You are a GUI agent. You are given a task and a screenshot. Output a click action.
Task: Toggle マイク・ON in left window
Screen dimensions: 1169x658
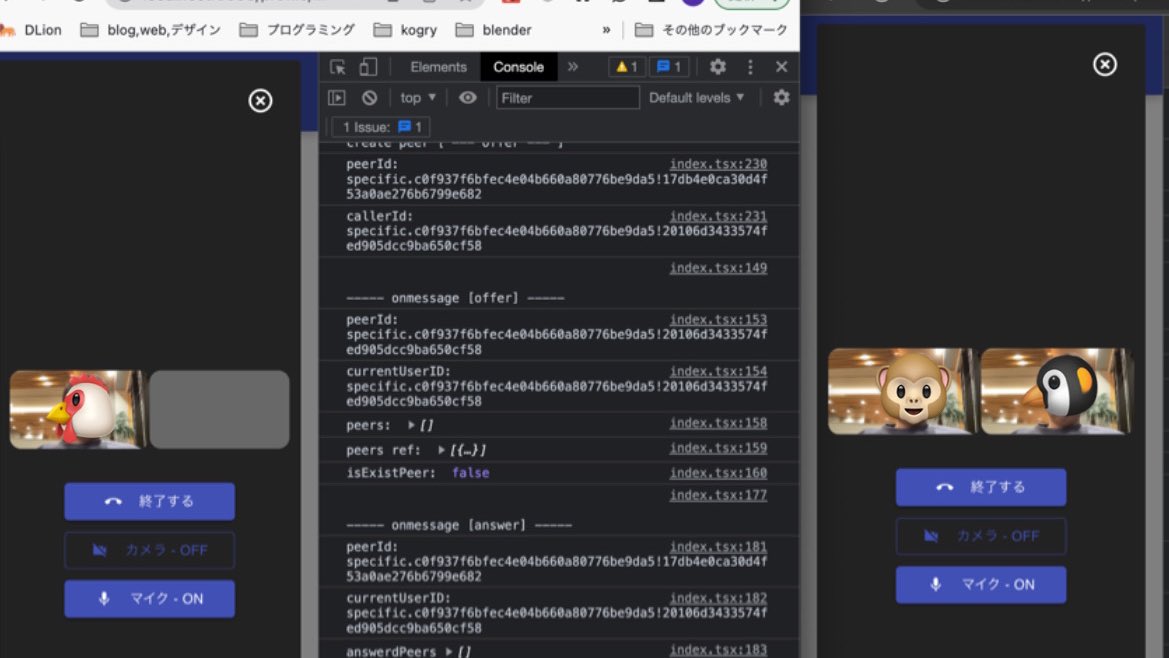[149, 599]
